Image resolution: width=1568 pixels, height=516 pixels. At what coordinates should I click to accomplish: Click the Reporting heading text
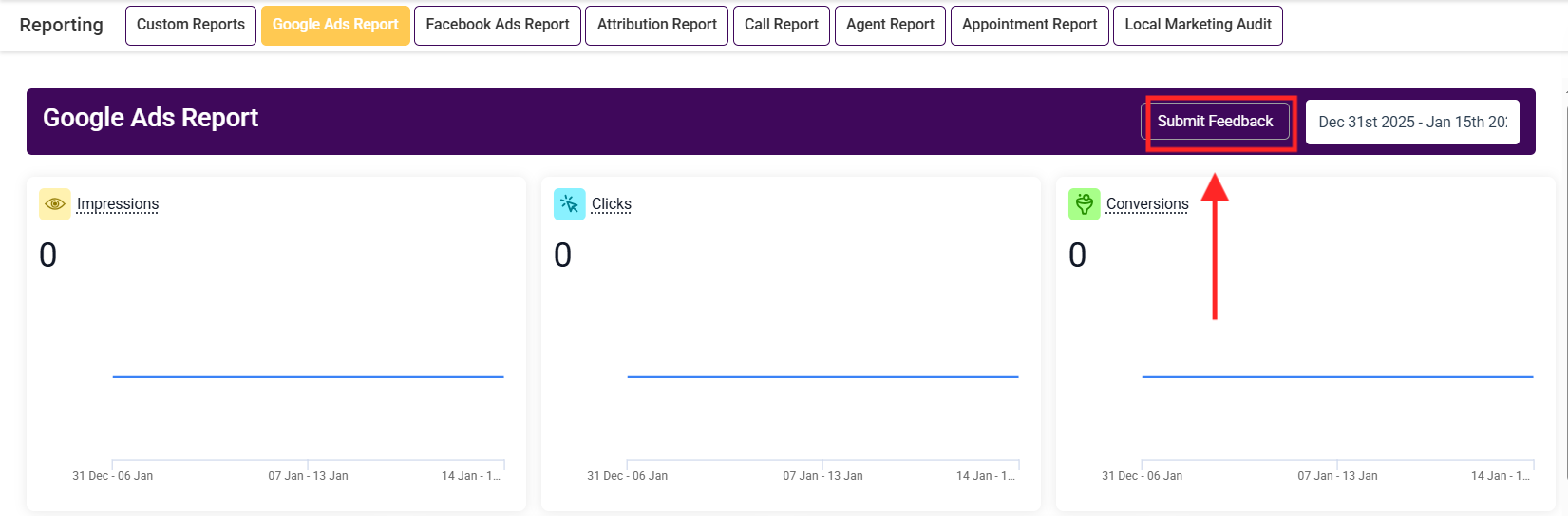(x=62, y=25)
